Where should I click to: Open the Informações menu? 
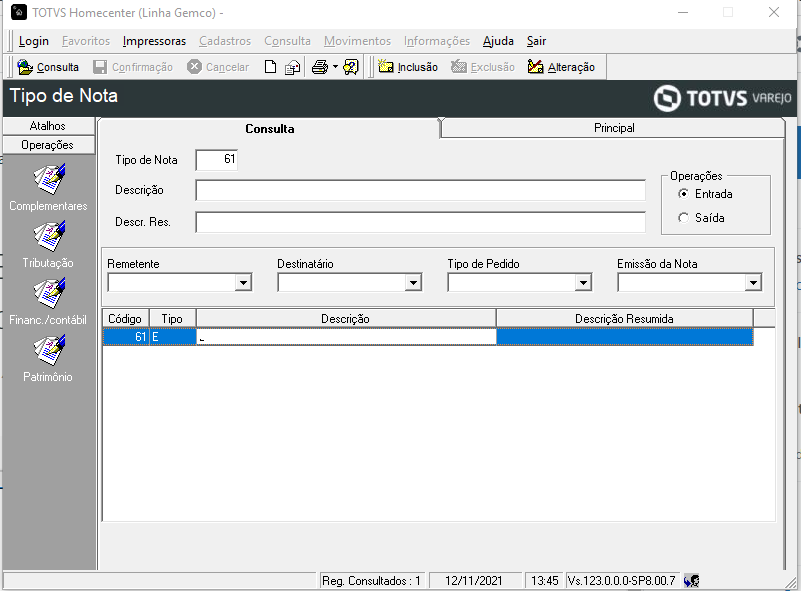pos(437,41)
